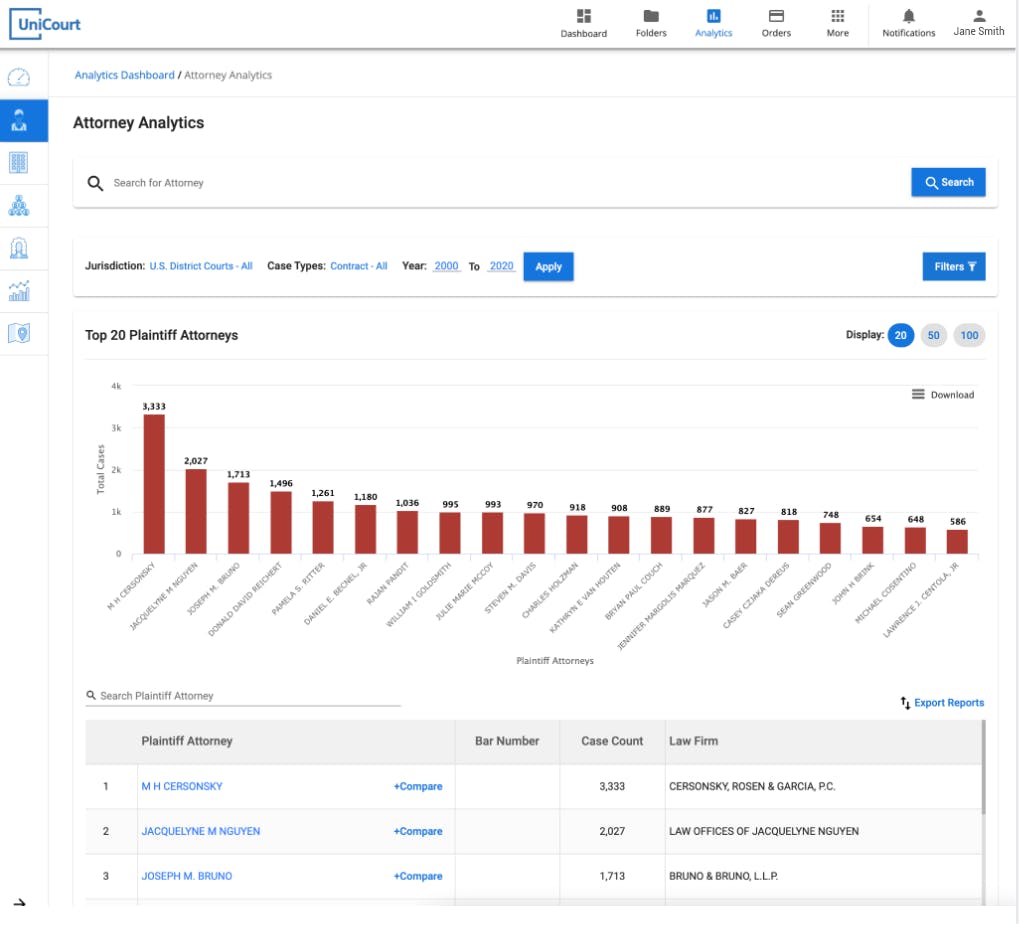The width and height of the screenshot is (1019, 935).
Task: Sort by the Bar Number column header
Action: tap(507, 741)
